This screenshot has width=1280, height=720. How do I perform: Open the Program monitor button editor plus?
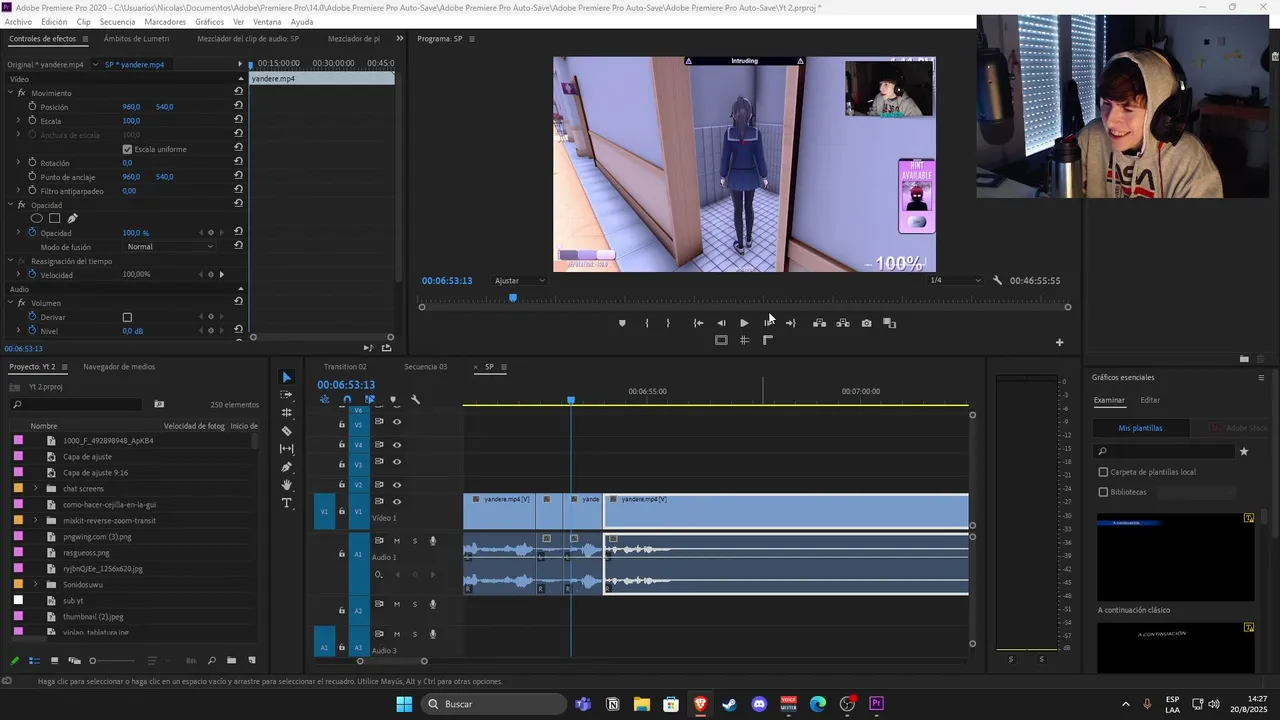click(1060, 342)
